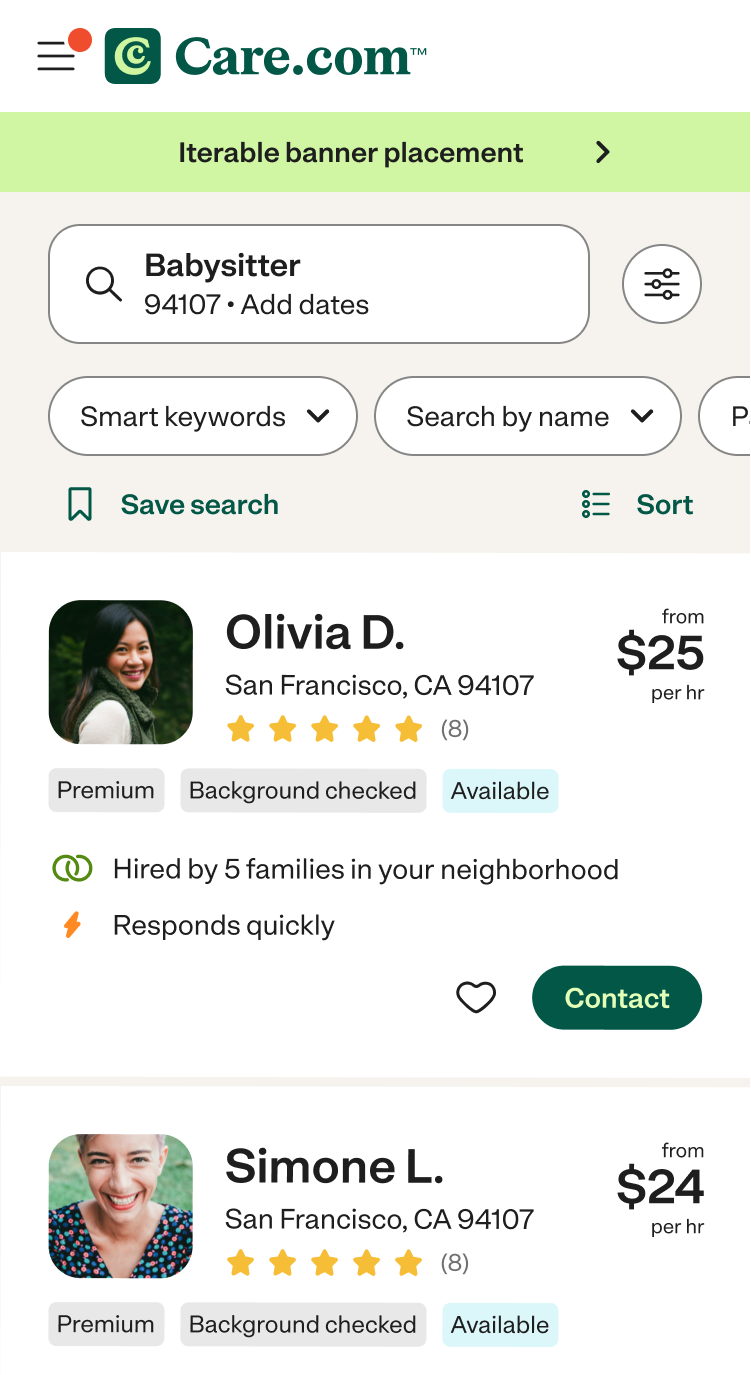Screen dimensions: 751x1375
Task: Open Simone L.'s profile photo
Action: click(x=121, y=1206)
